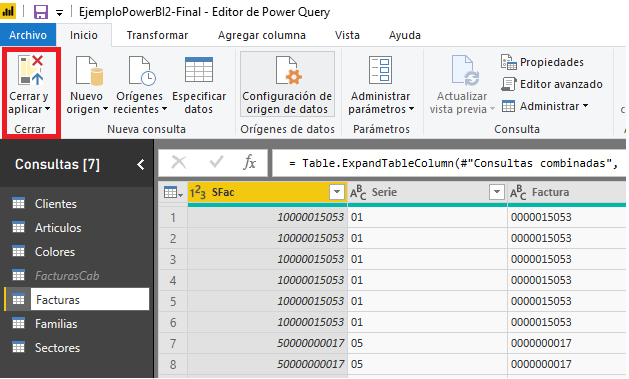
Task: Open the Archivo menu
Action: click(28, 35)
